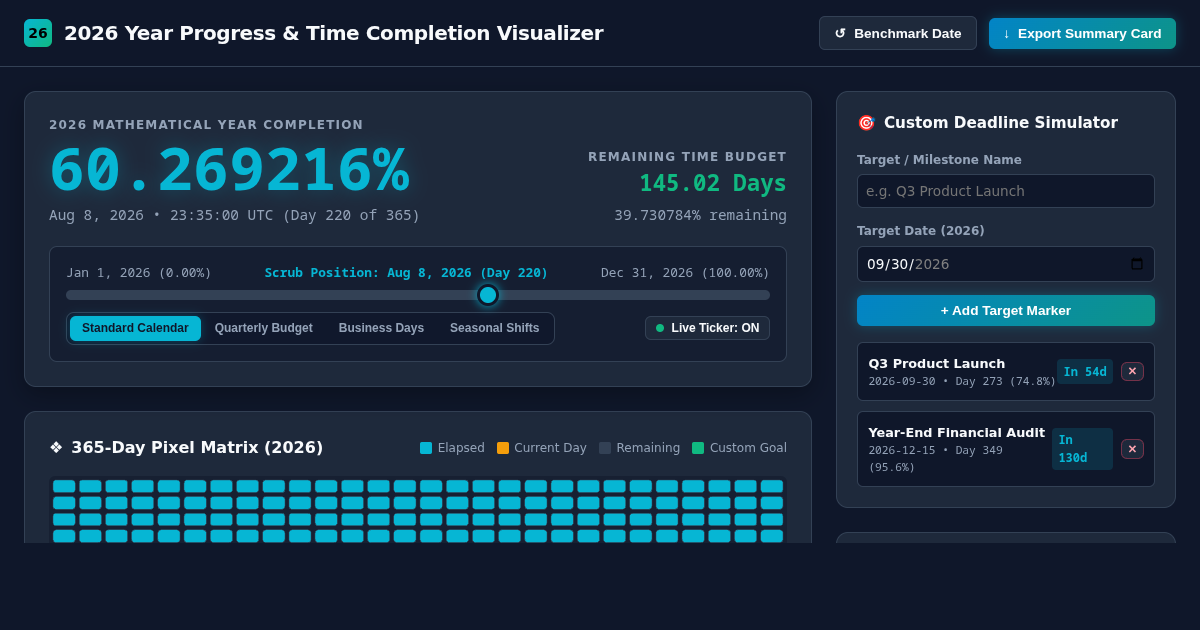1200x630 pixels.
Task: Click the Target Date field showing 09/30/2026
Action: coord(1006,264)
